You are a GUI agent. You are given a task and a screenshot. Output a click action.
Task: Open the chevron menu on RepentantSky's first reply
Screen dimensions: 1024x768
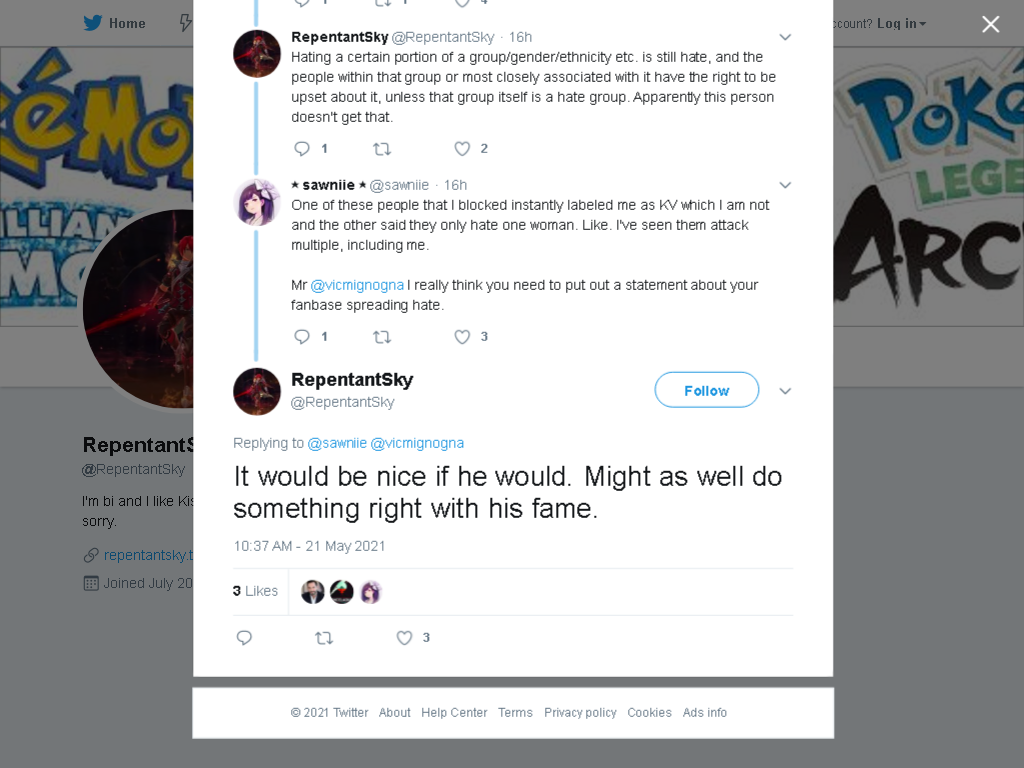point(785,37)
